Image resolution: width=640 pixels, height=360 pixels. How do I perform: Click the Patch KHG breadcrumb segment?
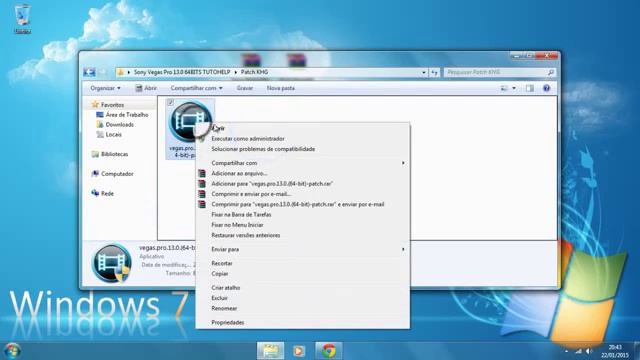254,72
